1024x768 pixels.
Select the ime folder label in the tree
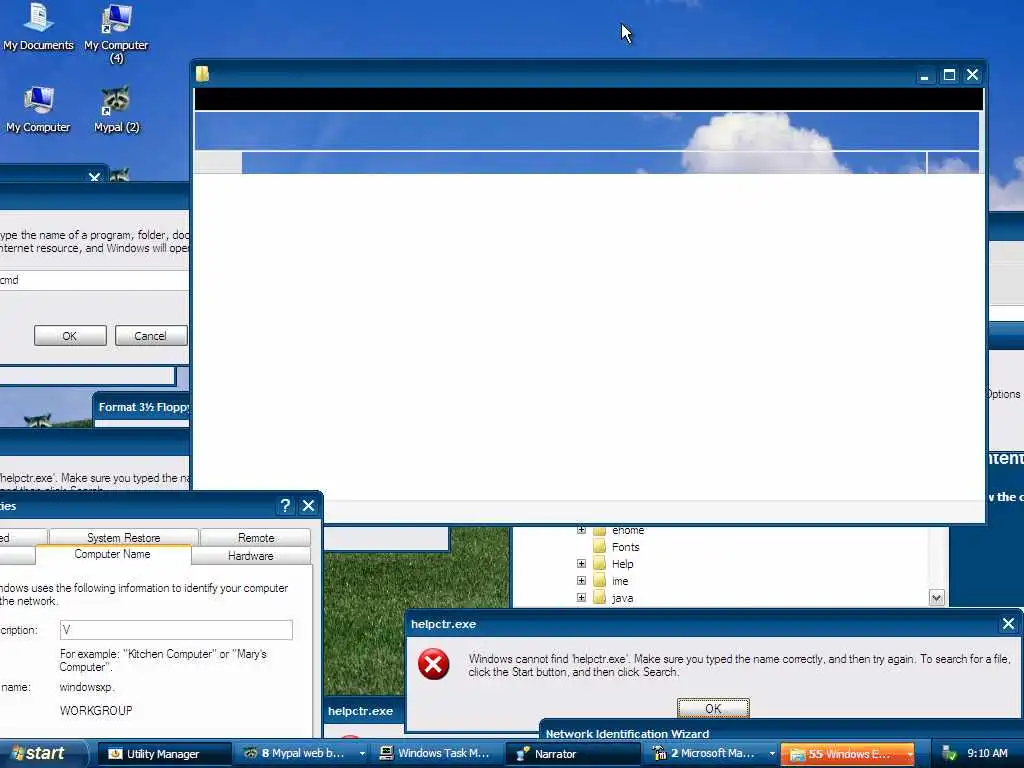[x=620, y=581]
